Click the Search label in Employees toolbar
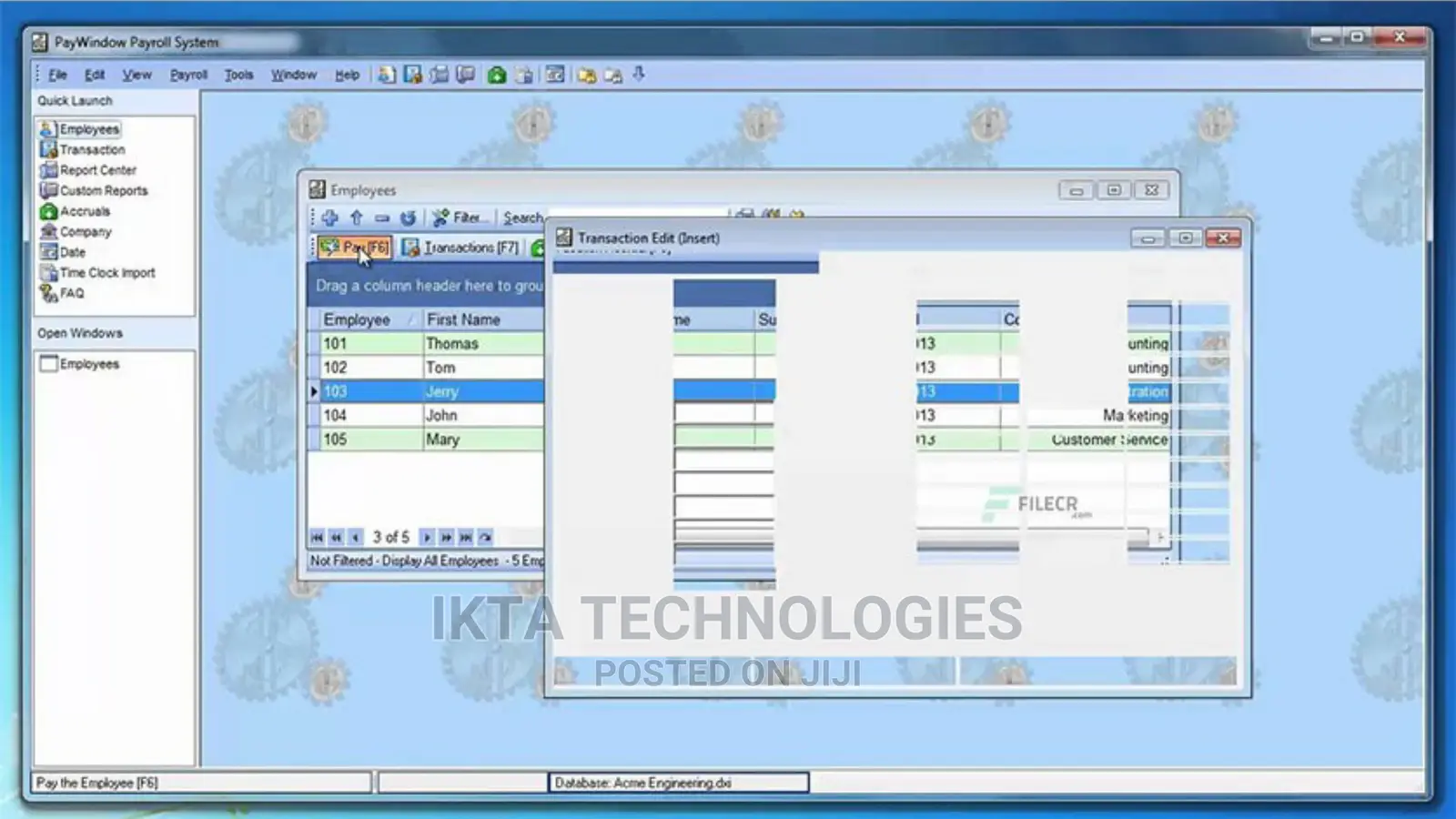 pyautogui.click(x=523, y=217)
